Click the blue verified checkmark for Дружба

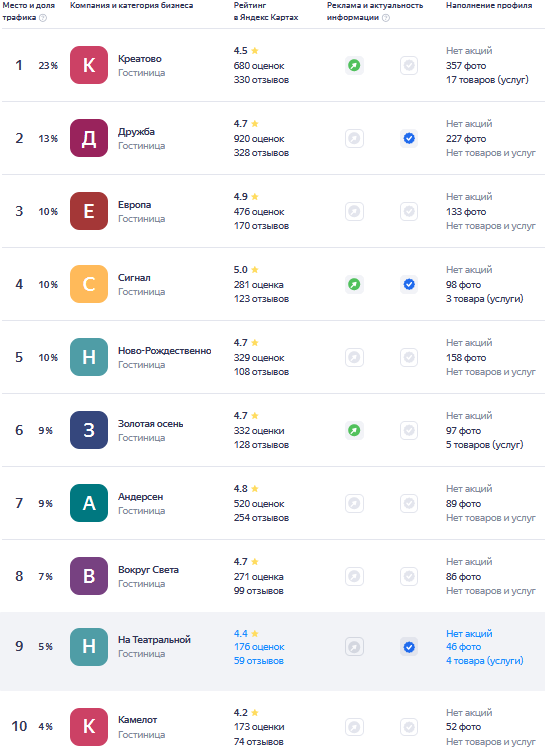coord(409,139)
